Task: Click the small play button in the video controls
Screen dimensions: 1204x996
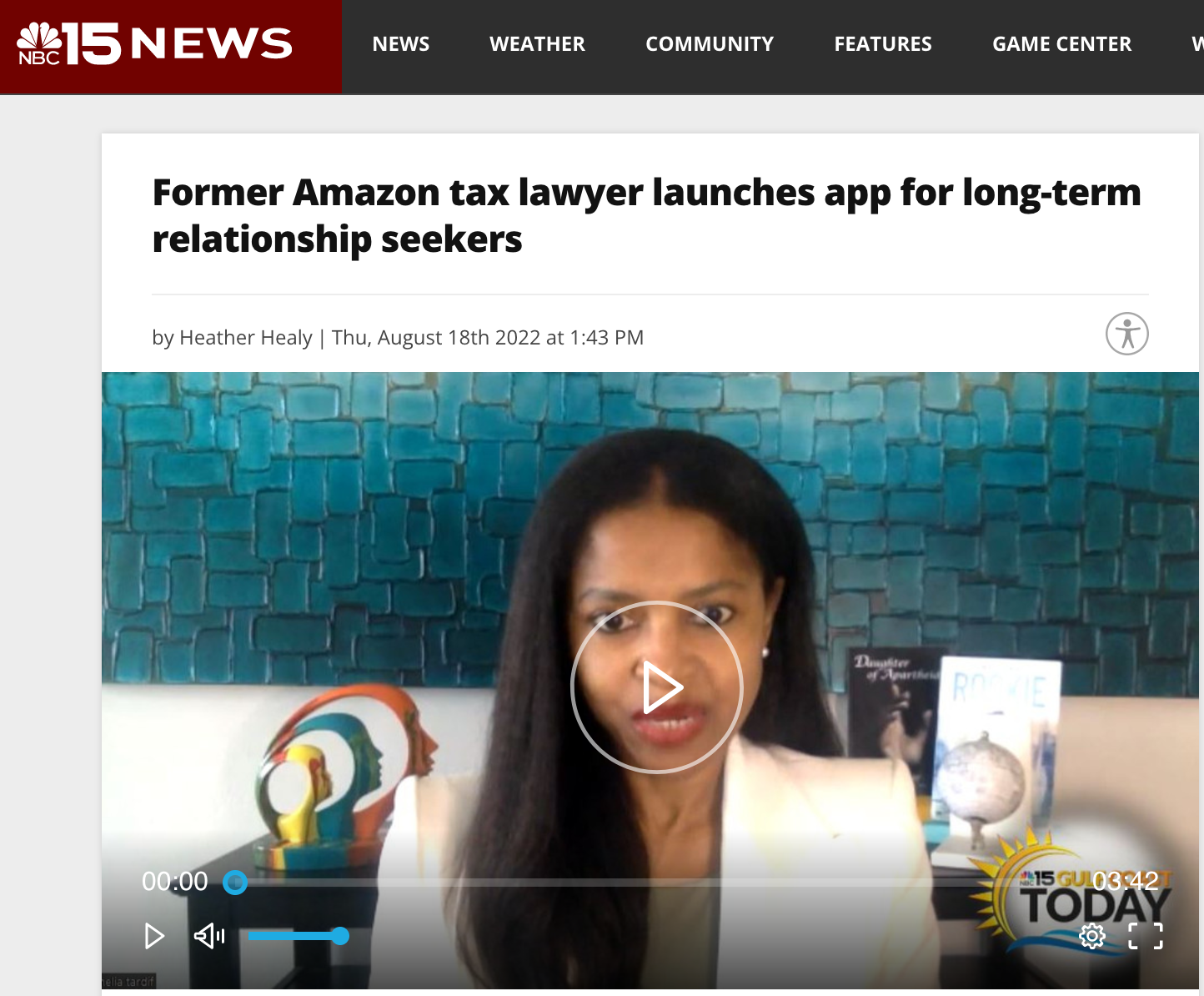Action: click(x=154, y=936)
